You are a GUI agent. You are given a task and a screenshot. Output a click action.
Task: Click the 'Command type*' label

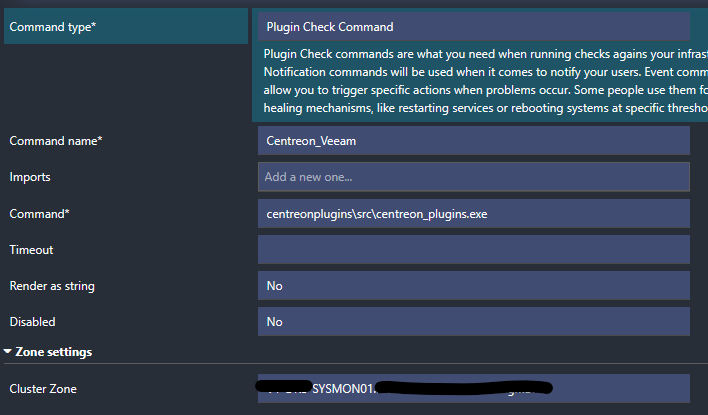tap(53, 27)
